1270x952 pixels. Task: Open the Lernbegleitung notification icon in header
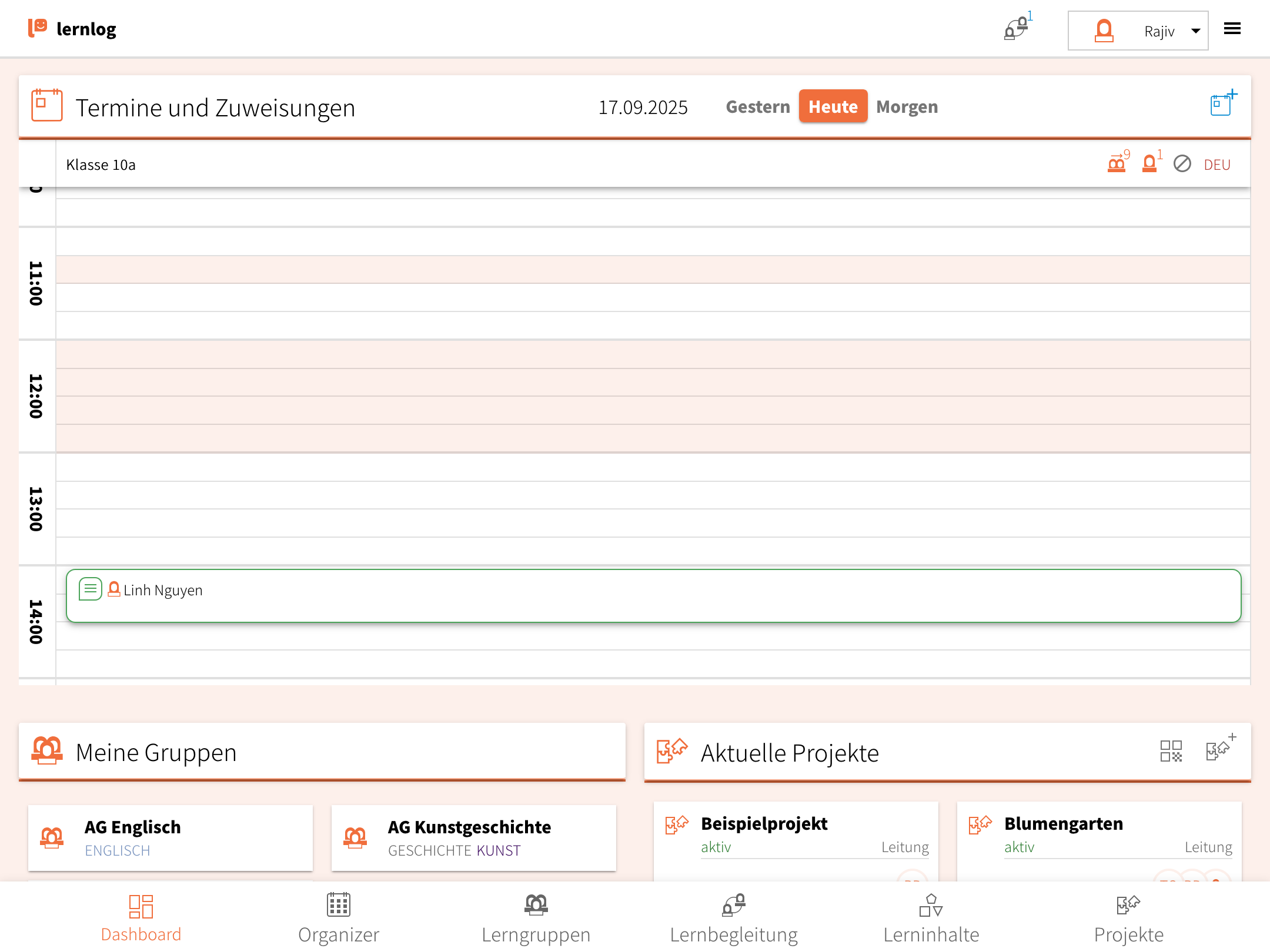[x=1017, y=28]
